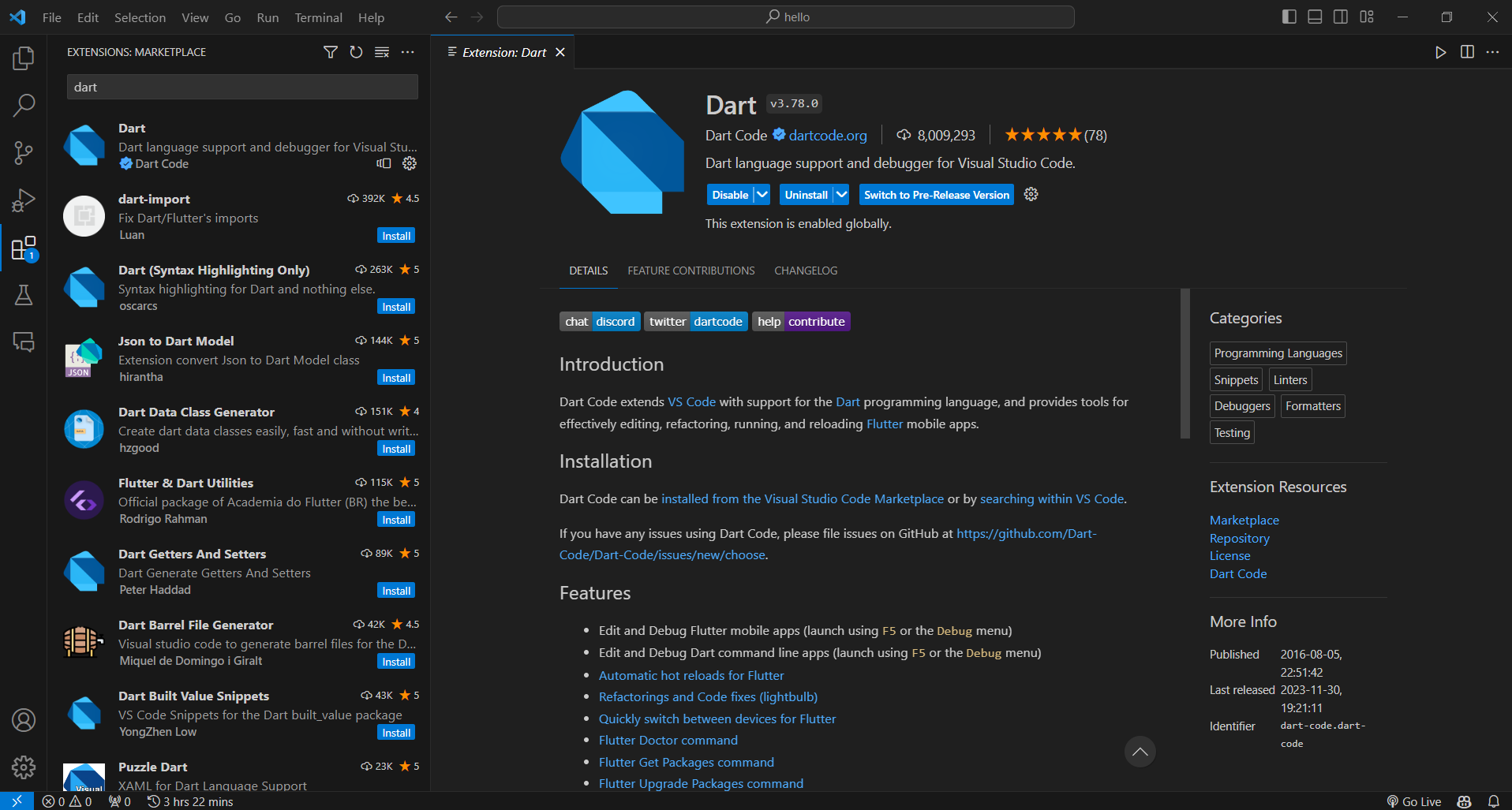Open the remote window indicator in status bar
This screenshot has height=810, width=1512.
17,801
